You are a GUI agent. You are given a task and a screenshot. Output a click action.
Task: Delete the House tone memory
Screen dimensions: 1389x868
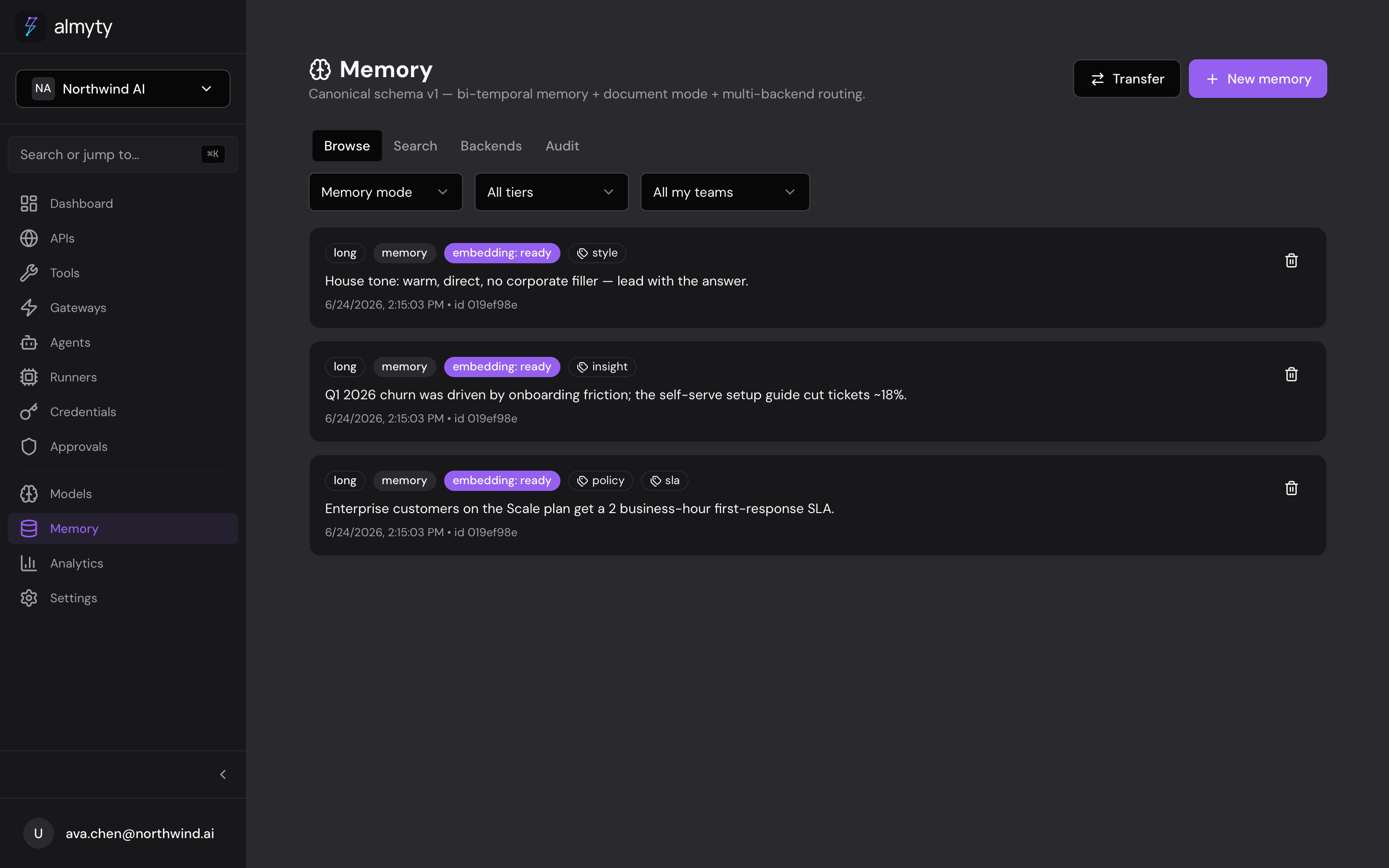[1292, 260]
